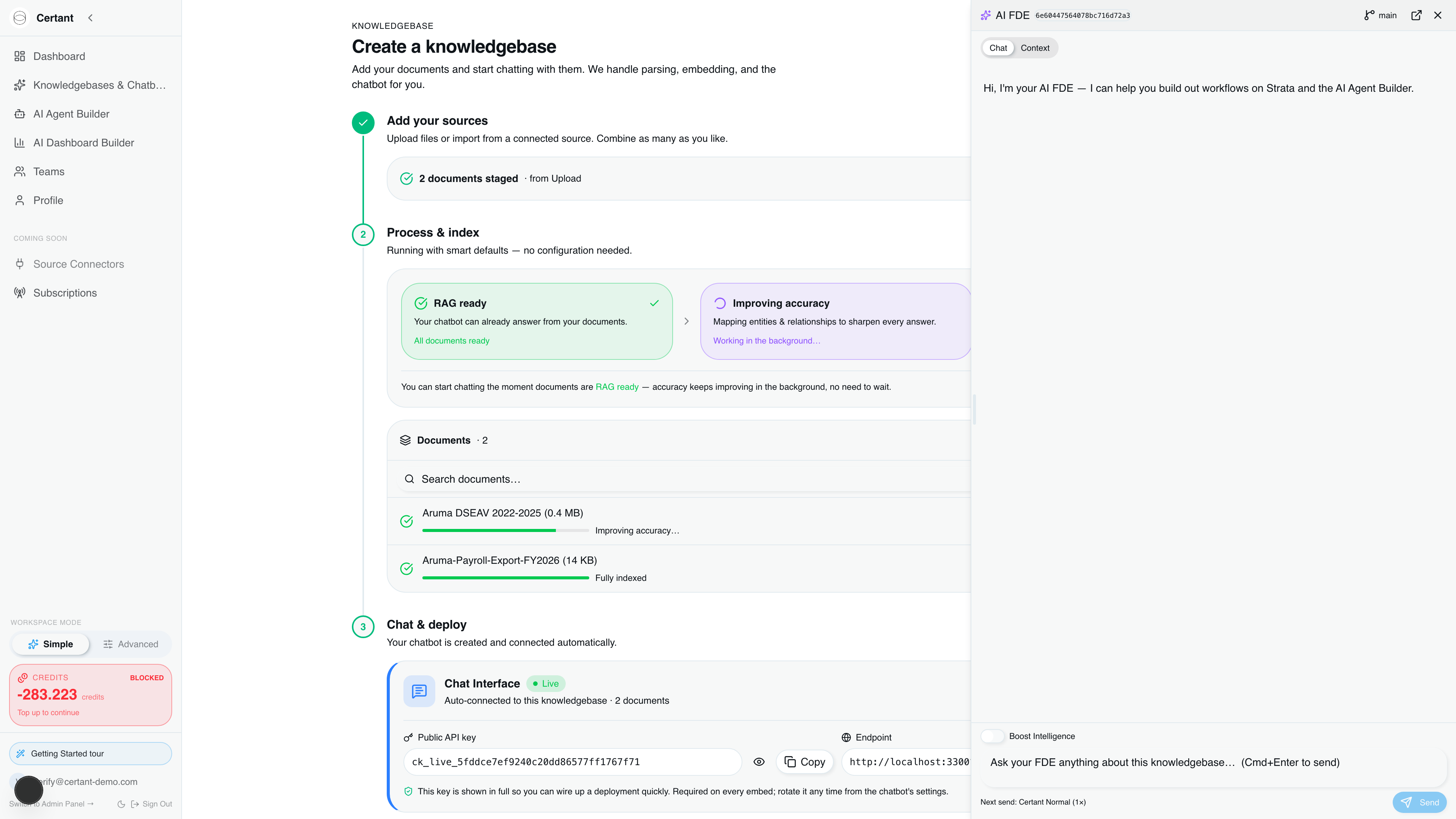Click the AI FDE session ID text
This screenshot has width=1456, height=819.
(x=1083, y=15)
